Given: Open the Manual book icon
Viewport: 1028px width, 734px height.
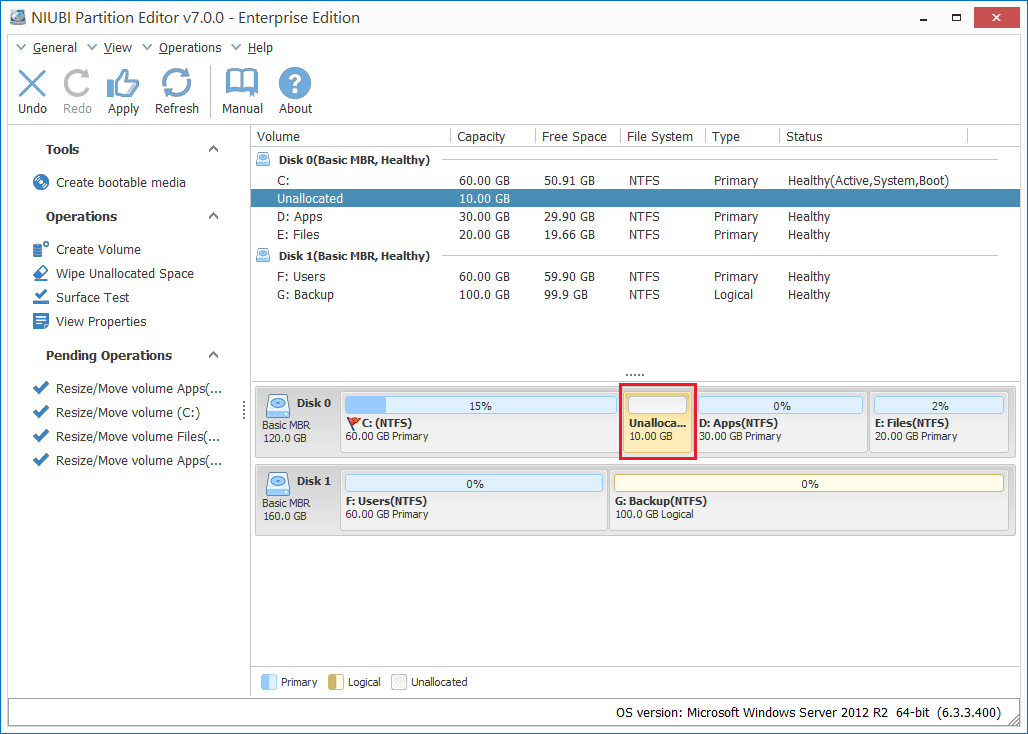Looking at the screenshot, I should [242, 83].
